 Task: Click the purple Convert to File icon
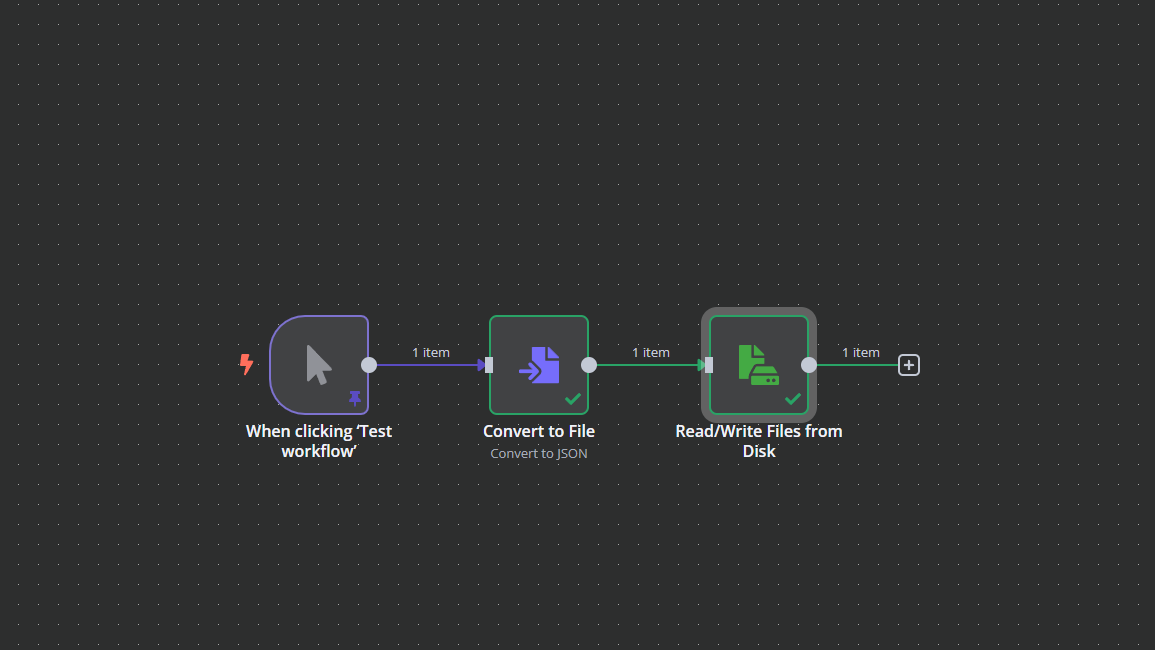[x=538, y=365]
